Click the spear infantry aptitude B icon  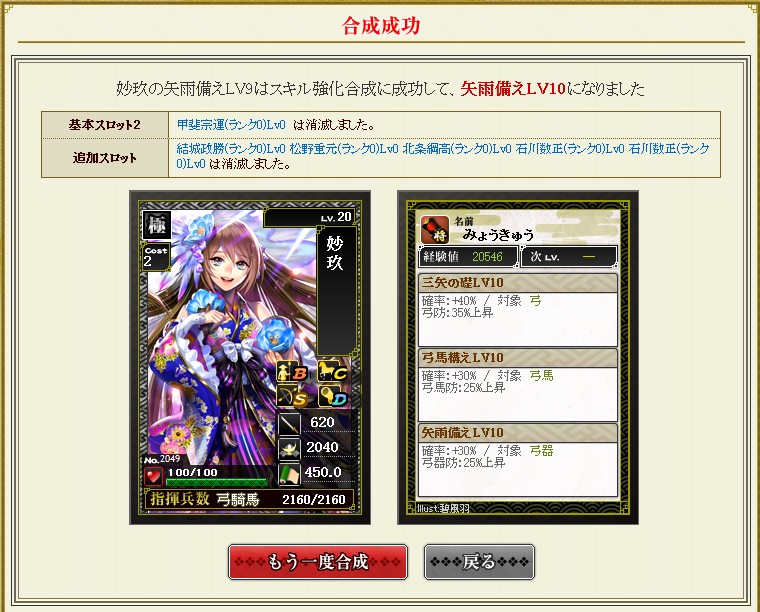(292, 372)
